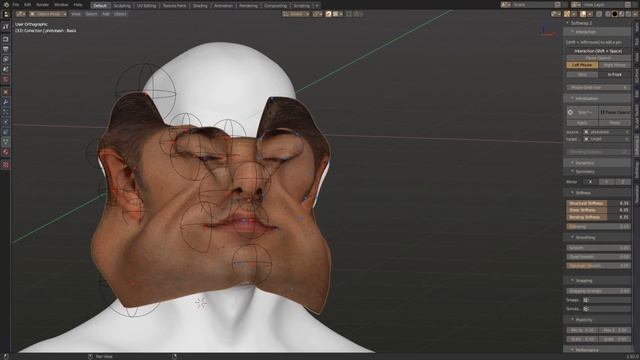Screen dimensions: 640x360
Task: Switch to the Sculpting workspace tab
Action: pyautogui.click(x=122, y=6)
